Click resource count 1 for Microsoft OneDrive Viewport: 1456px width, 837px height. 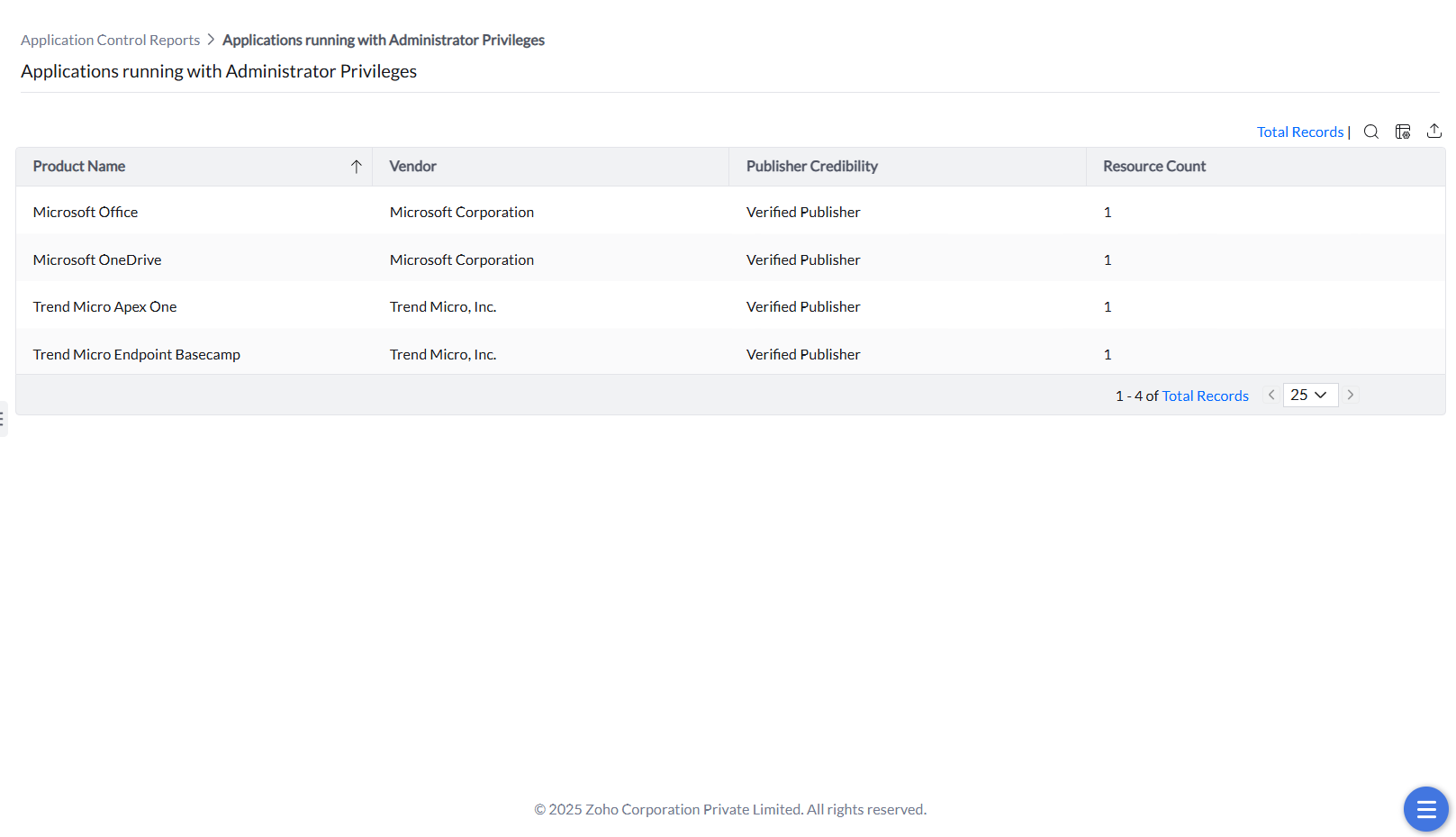1108,259
